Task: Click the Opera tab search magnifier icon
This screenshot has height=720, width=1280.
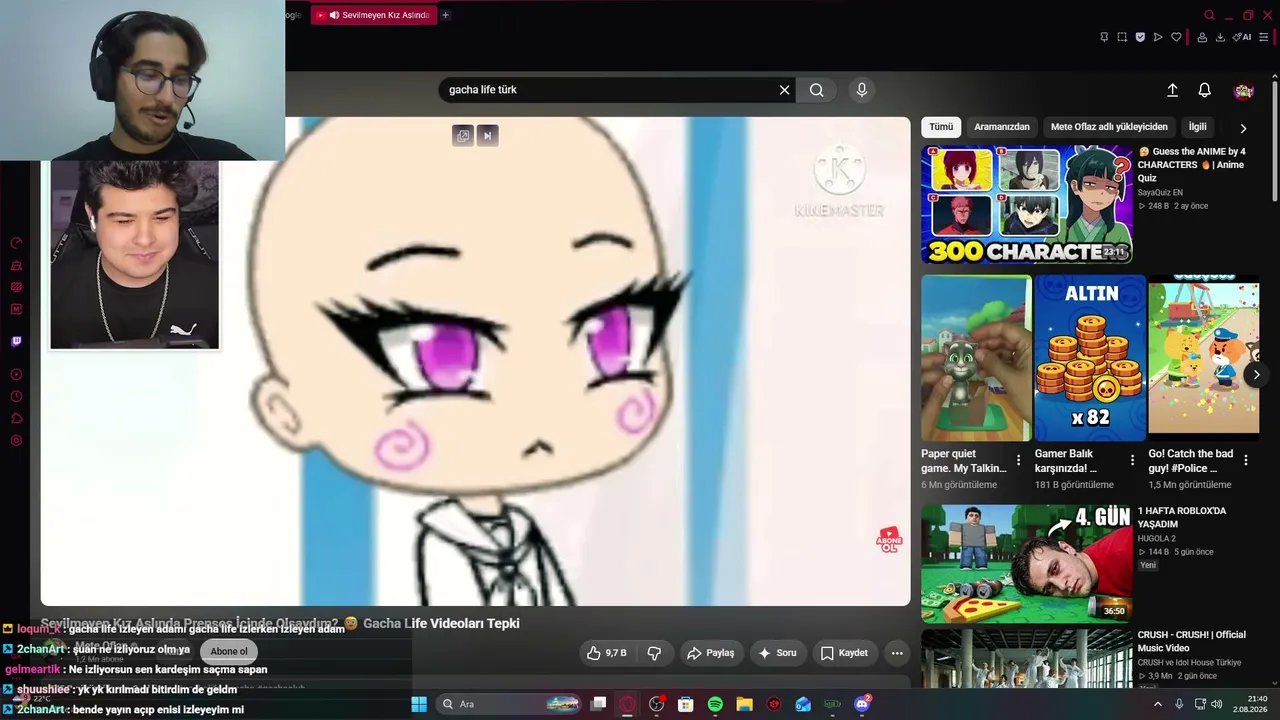Action: 1209,15
